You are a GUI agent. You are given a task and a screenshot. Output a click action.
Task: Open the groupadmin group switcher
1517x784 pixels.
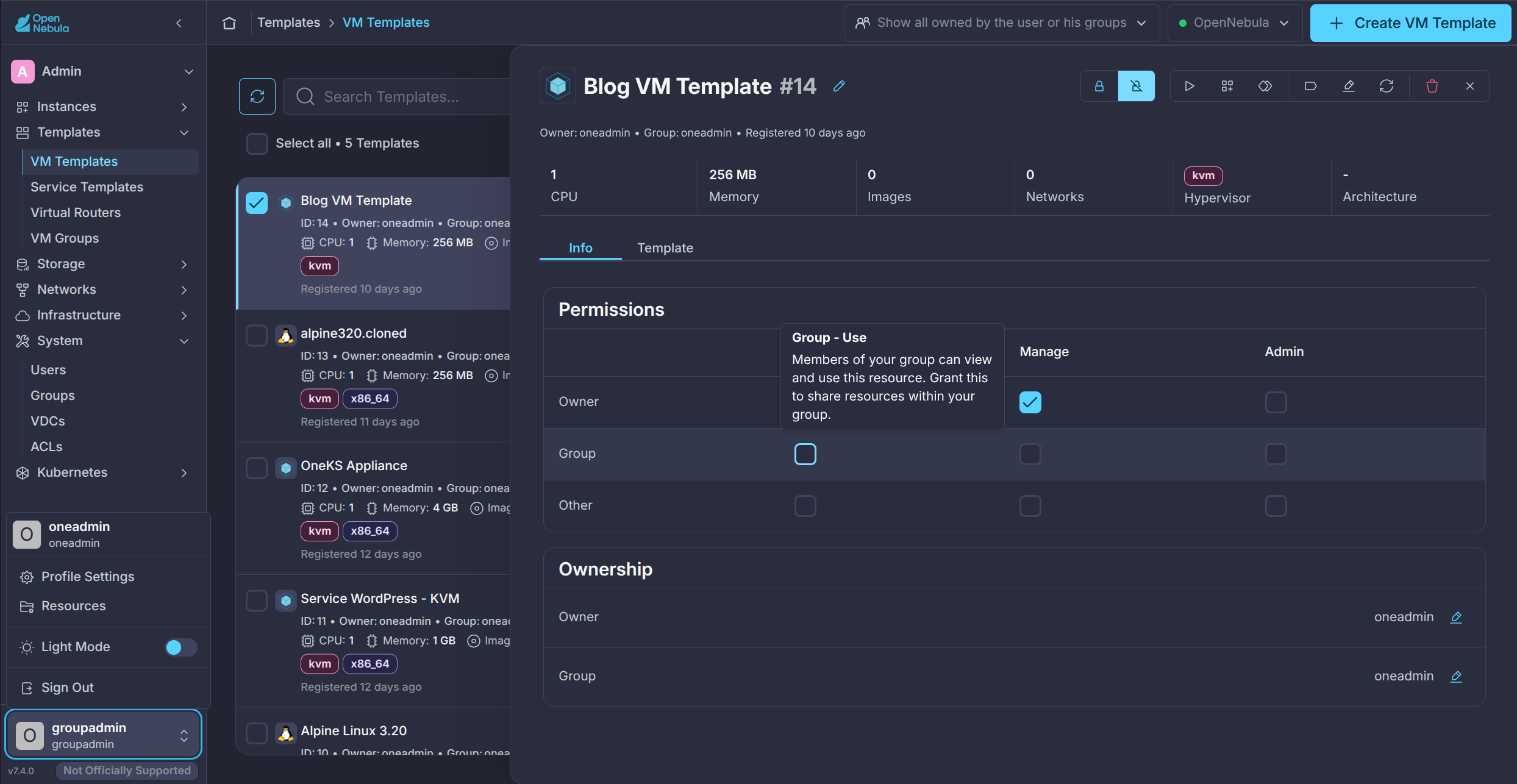(103, 735)
